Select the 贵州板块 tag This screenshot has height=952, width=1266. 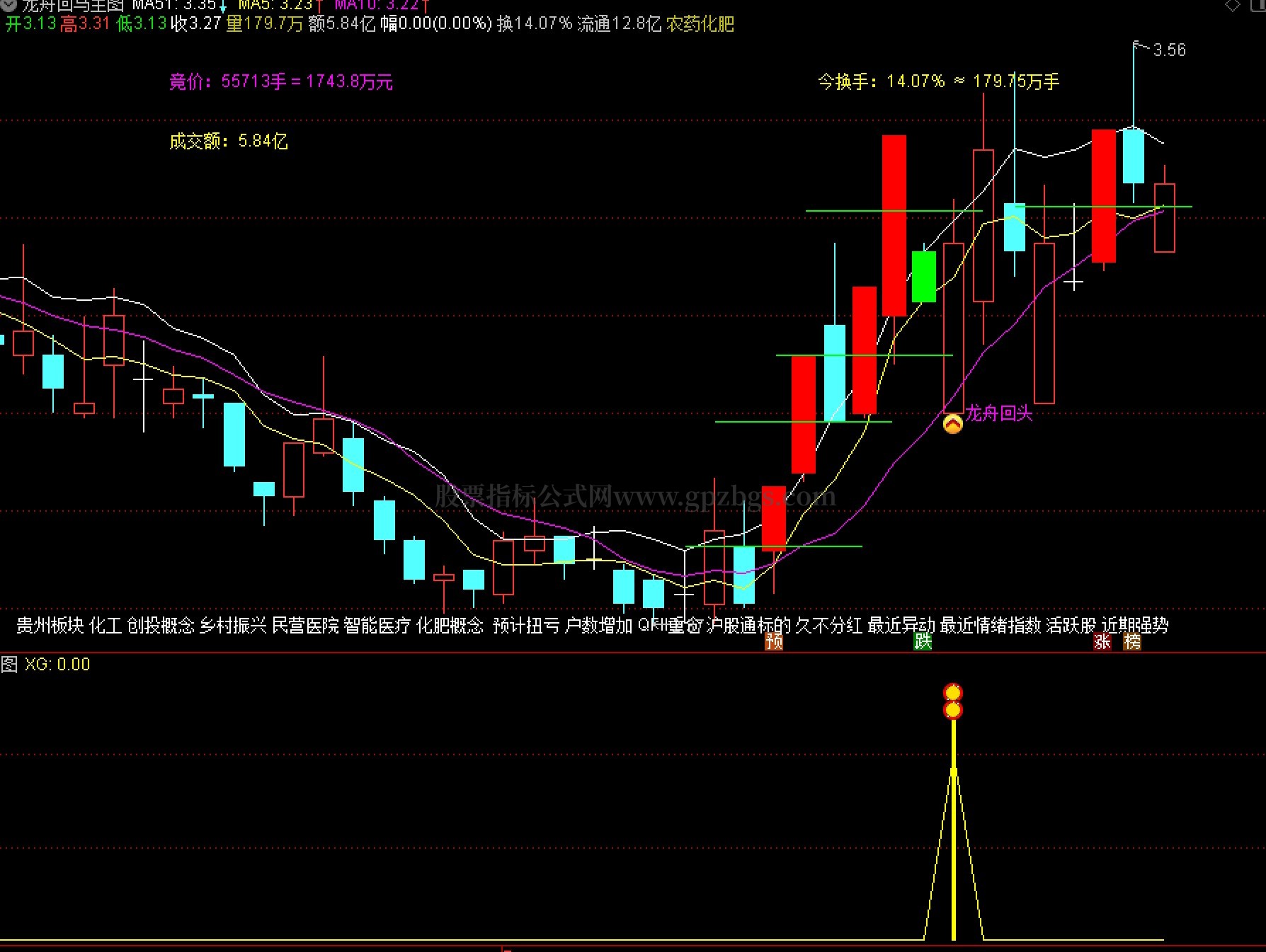click(50, 625)
